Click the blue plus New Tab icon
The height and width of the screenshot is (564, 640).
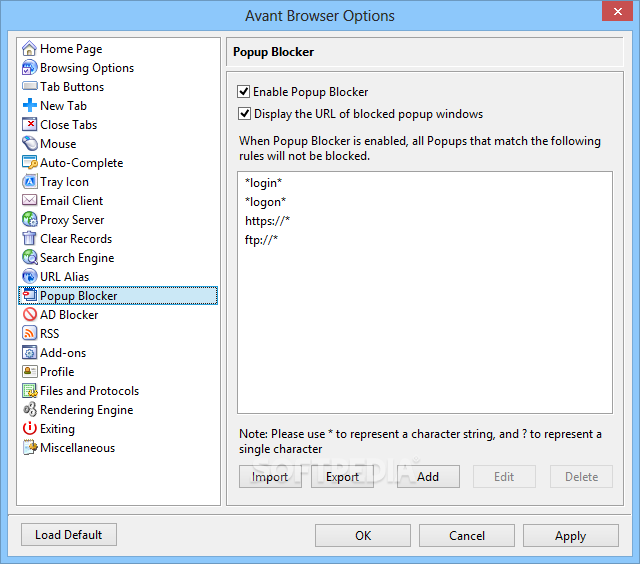[x=29, y=106]
